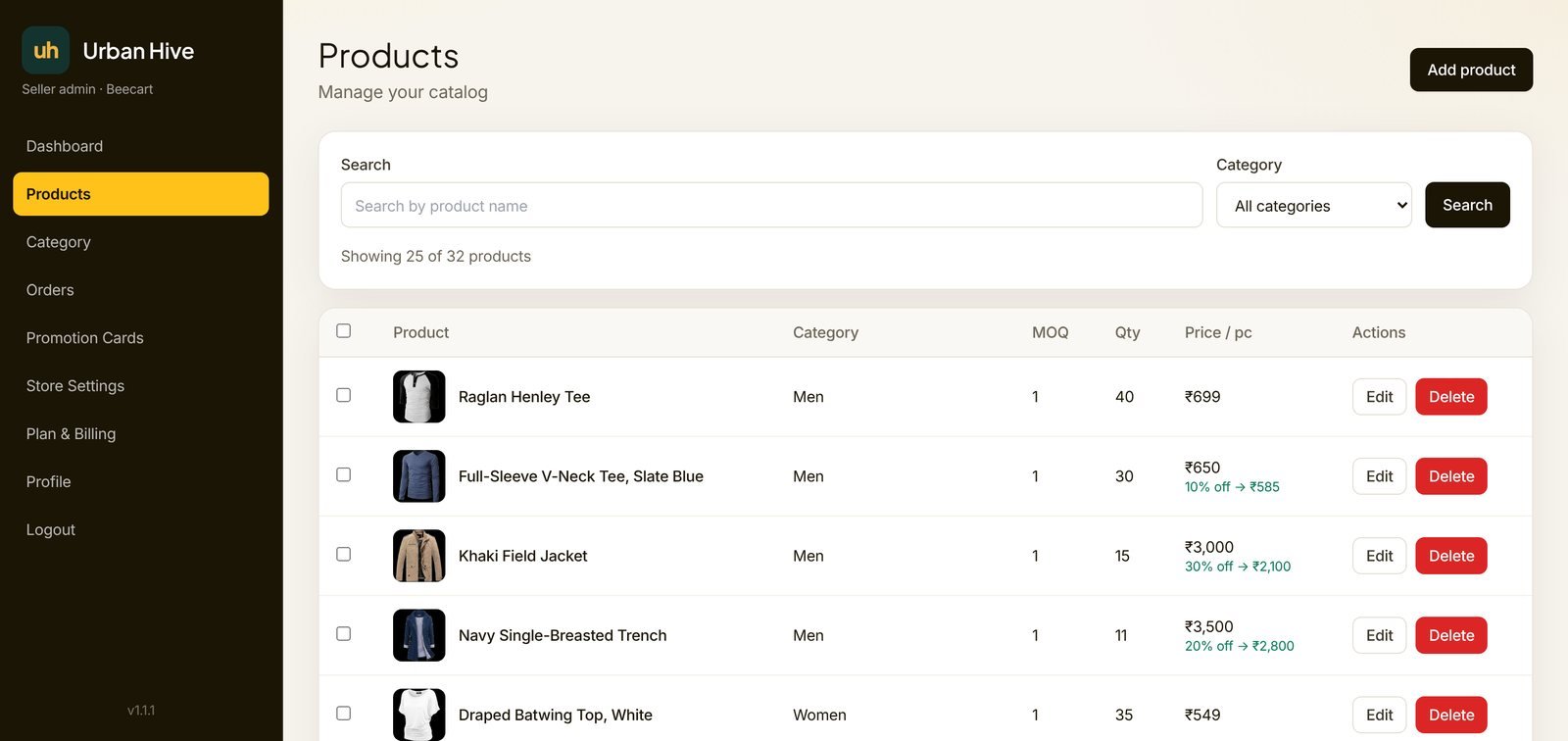Image resolution: width=1568 pixels, height=741 pixels.
Task: Click the Product column header
Action: [x=420, y=332]
